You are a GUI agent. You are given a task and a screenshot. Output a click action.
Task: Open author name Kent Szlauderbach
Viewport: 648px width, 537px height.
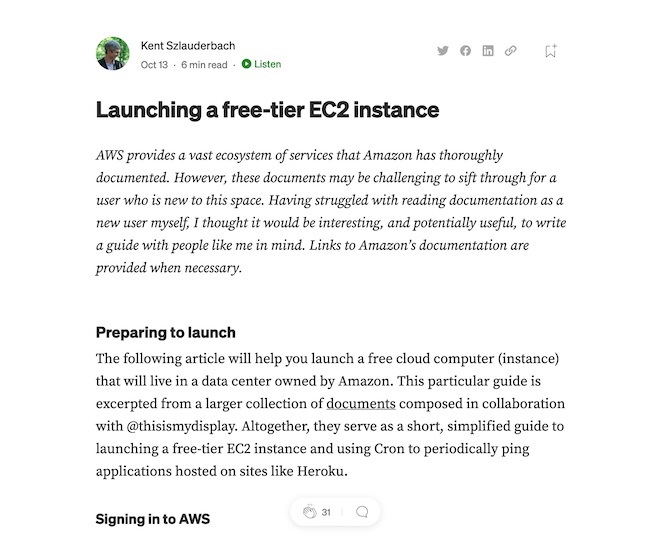pos(188,45)
